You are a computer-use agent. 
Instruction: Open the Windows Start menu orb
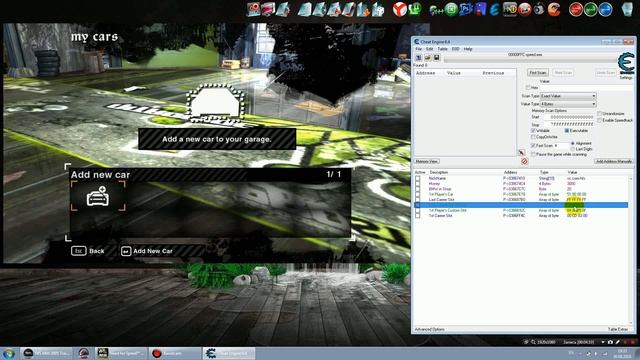tap(8, 353)
